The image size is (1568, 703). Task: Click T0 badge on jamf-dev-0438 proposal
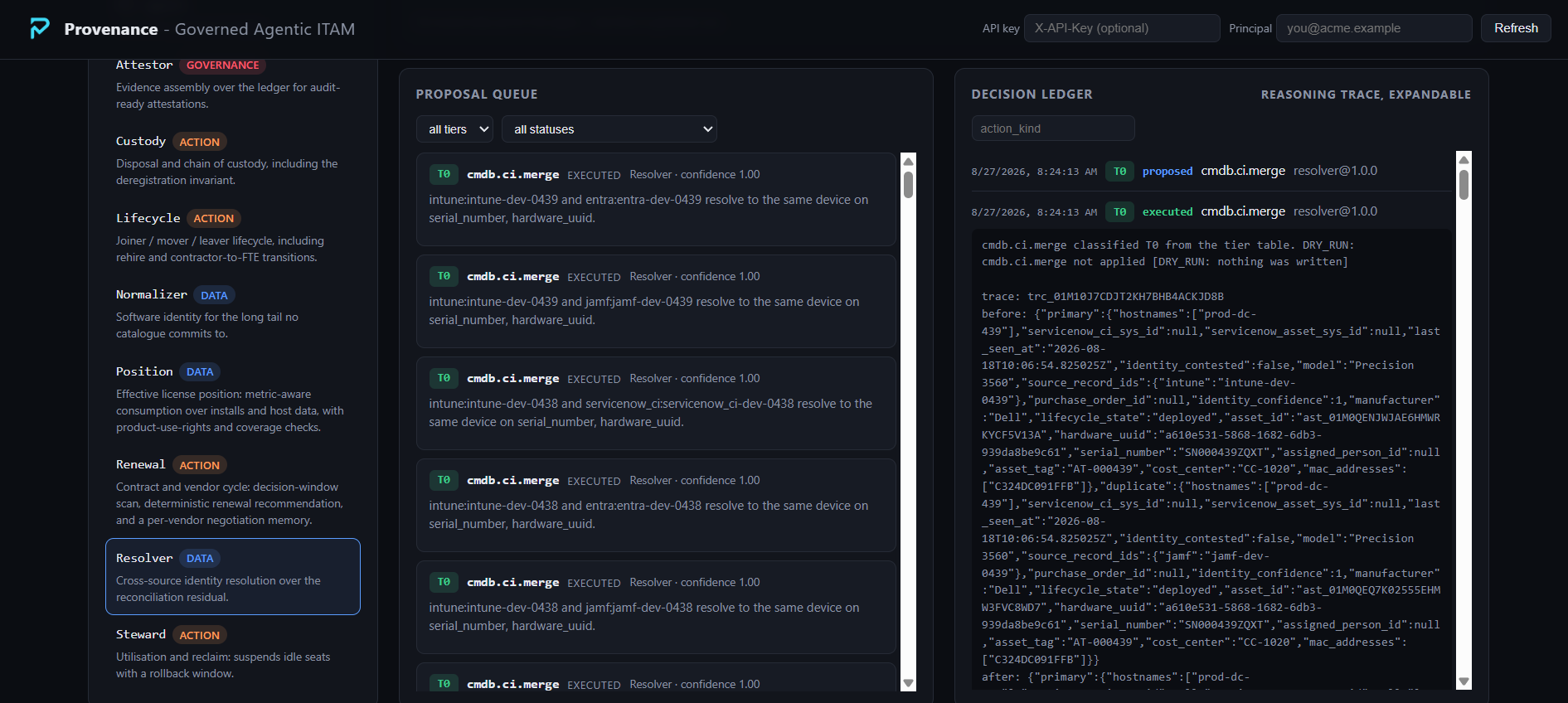[444, 582]
